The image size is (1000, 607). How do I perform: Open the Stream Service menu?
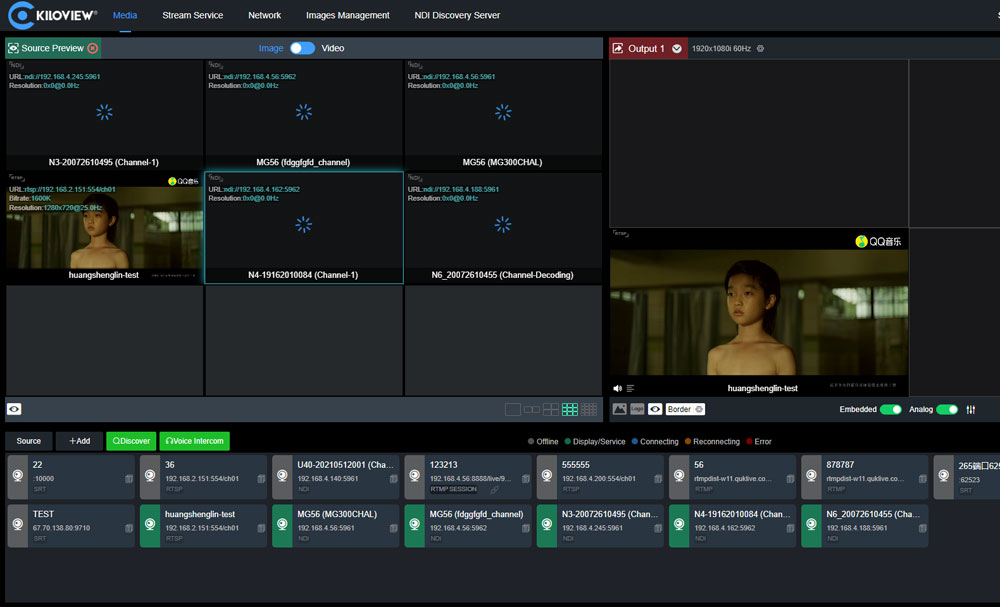pyautogui.click(x=193, y=15)
